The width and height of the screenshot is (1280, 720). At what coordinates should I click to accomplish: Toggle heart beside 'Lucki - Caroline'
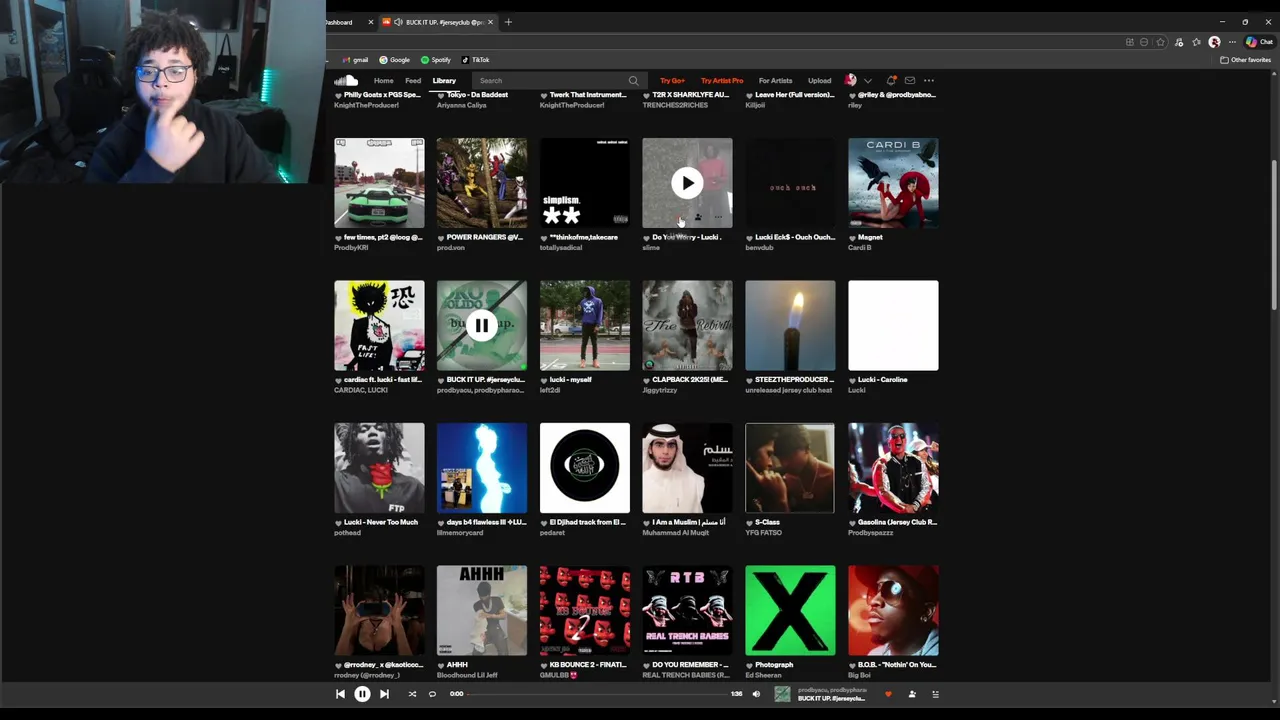852,380
